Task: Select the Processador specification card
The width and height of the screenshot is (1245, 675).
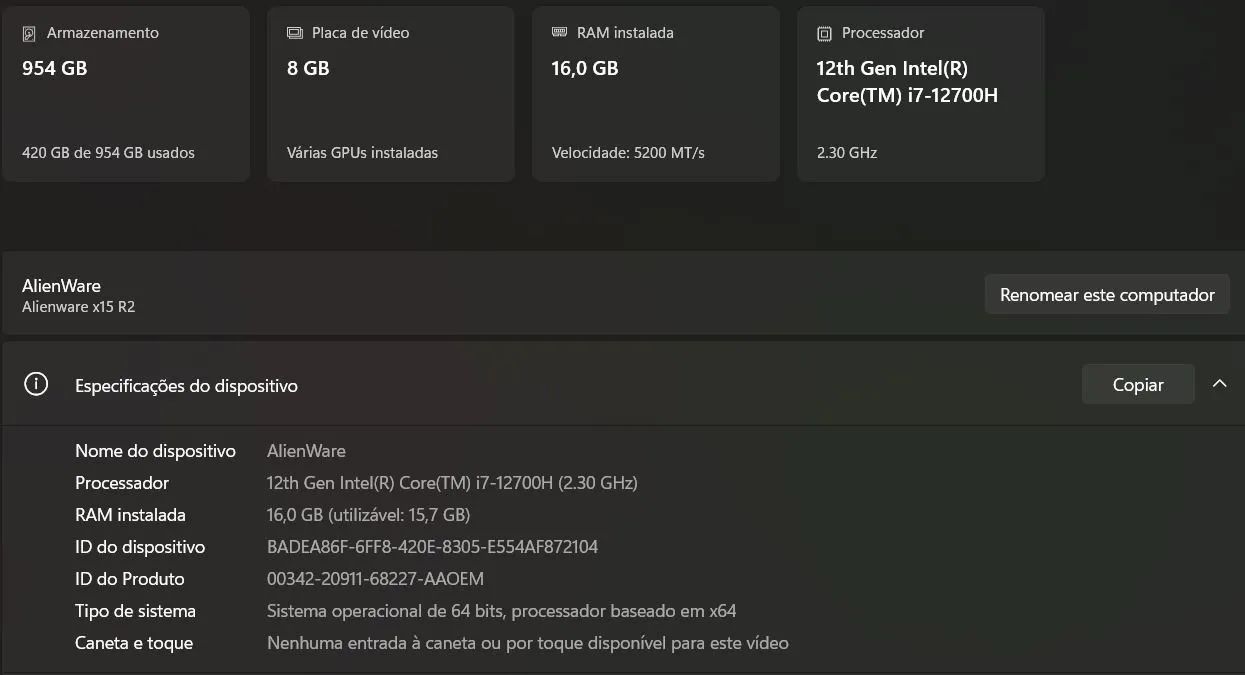Action: tap(920, 93)
